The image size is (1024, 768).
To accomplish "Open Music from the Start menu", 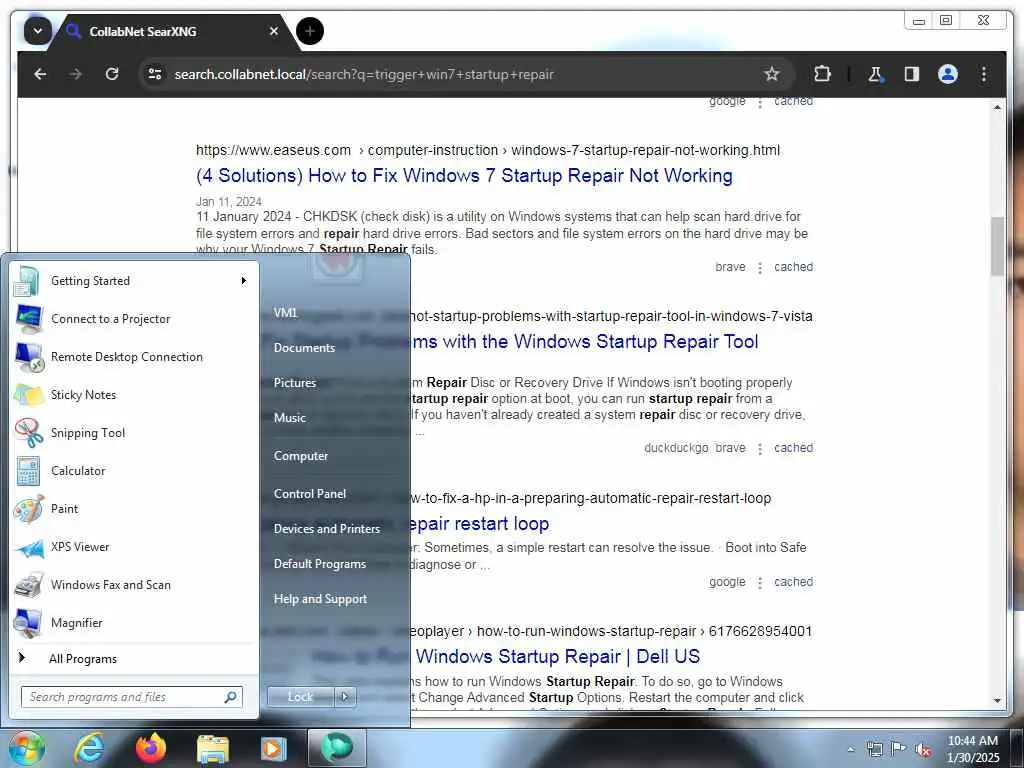I will point(289,418).
